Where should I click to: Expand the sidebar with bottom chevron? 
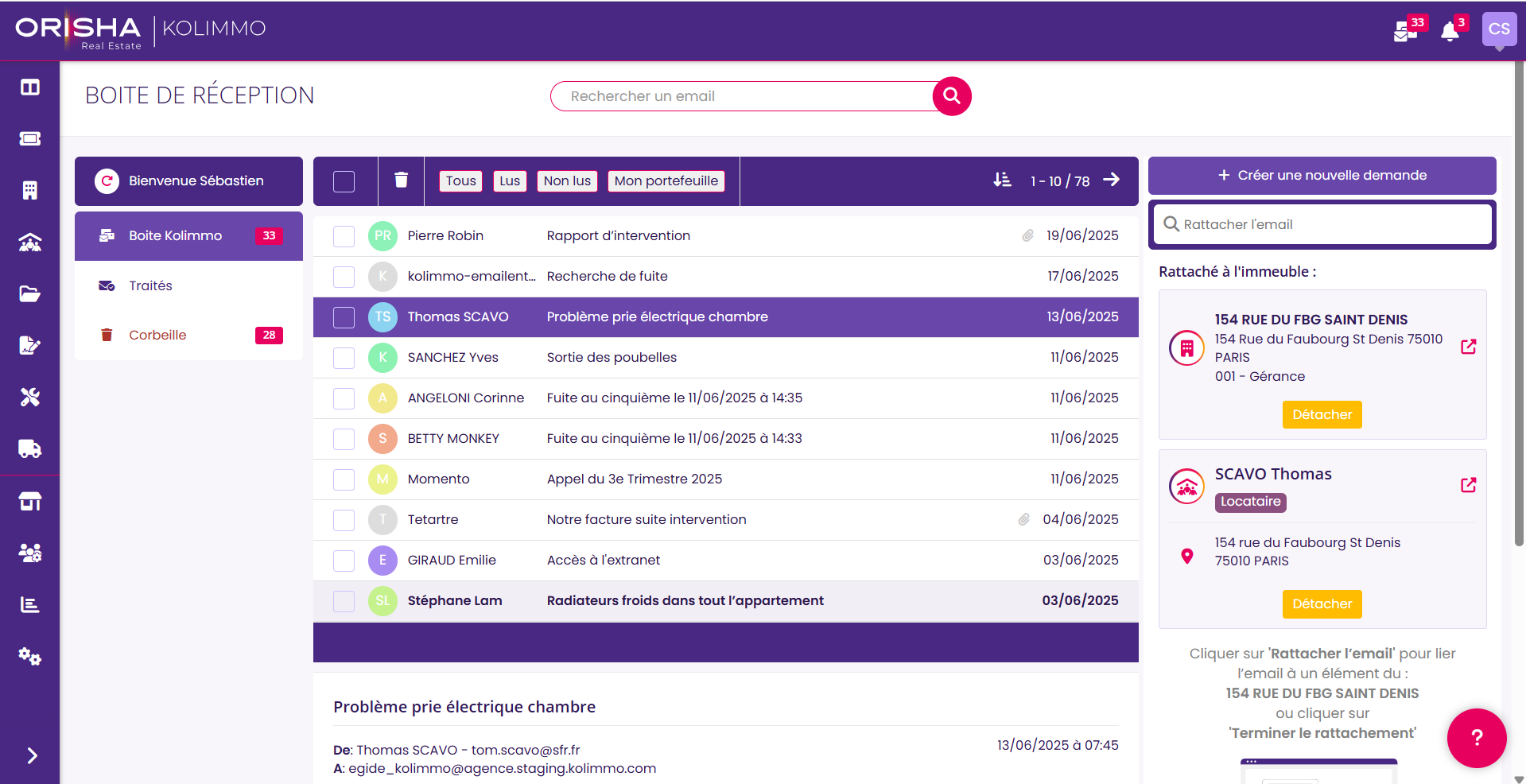32,755
